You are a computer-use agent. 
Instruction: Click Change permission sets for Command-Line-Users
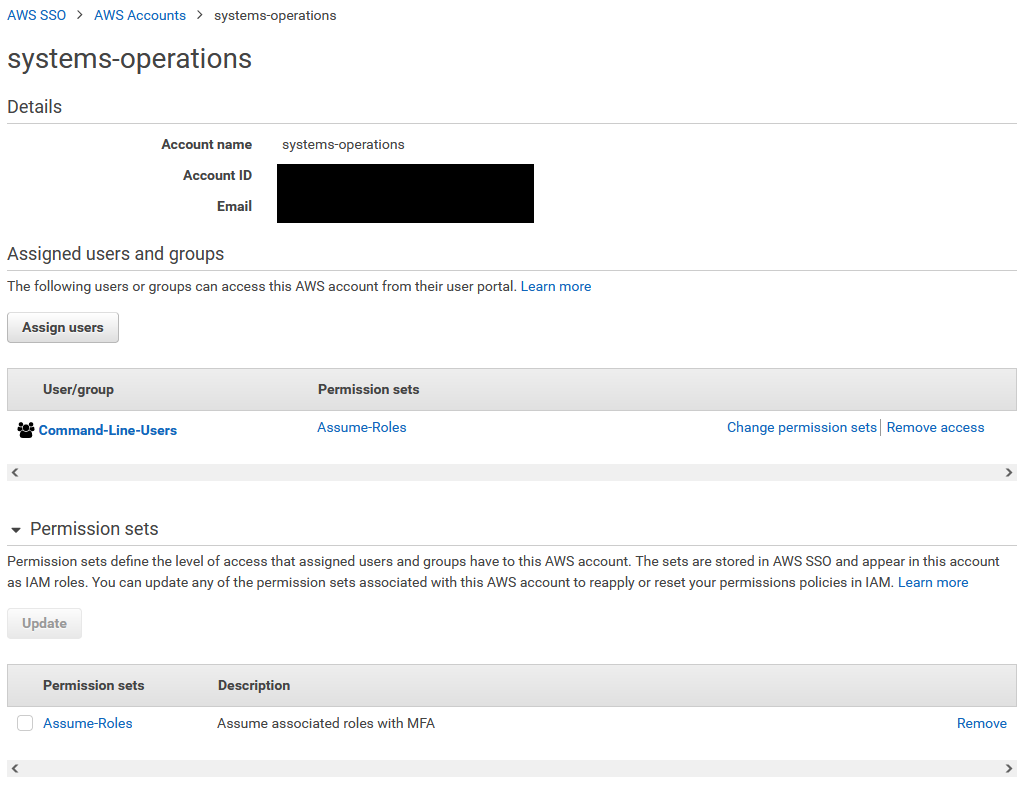tap(801, 427)
